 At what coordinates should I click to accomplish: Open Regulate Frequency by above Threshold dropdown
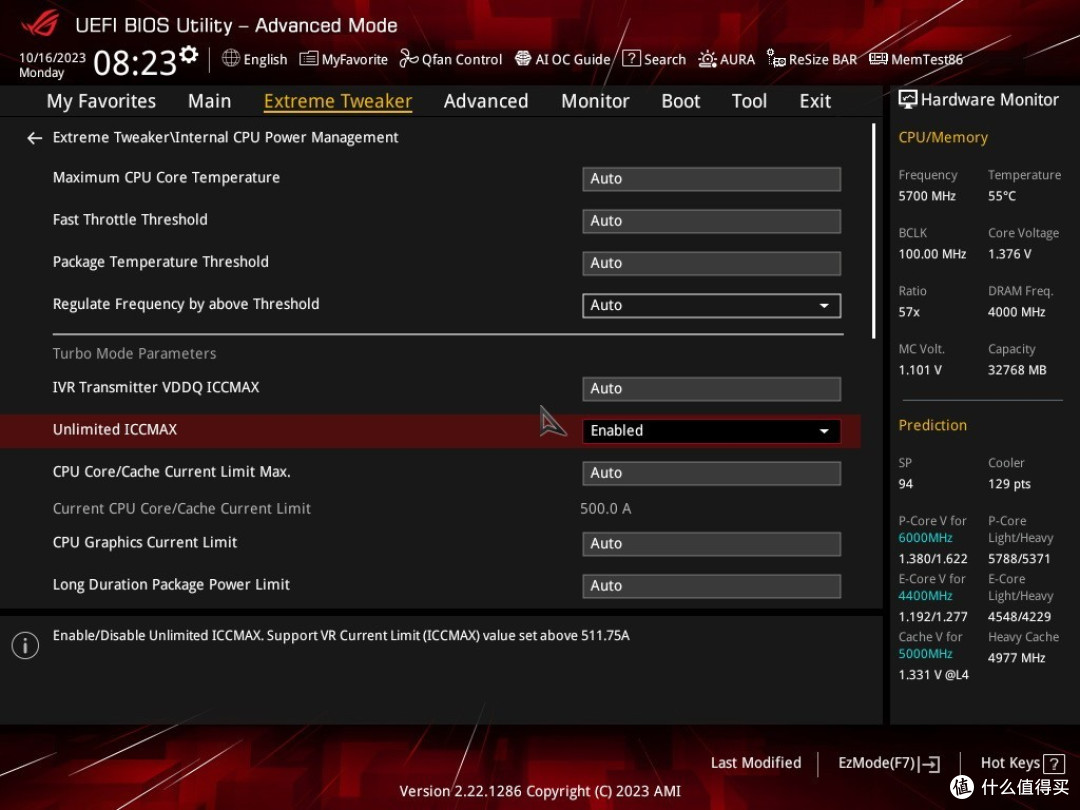(712, 305)
